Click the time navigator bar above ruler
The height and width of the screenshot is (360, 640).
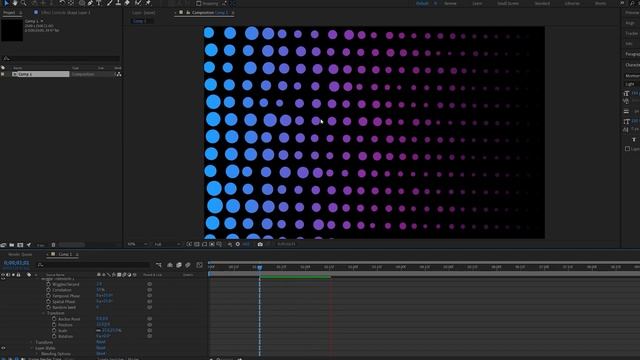coord(424,262)
